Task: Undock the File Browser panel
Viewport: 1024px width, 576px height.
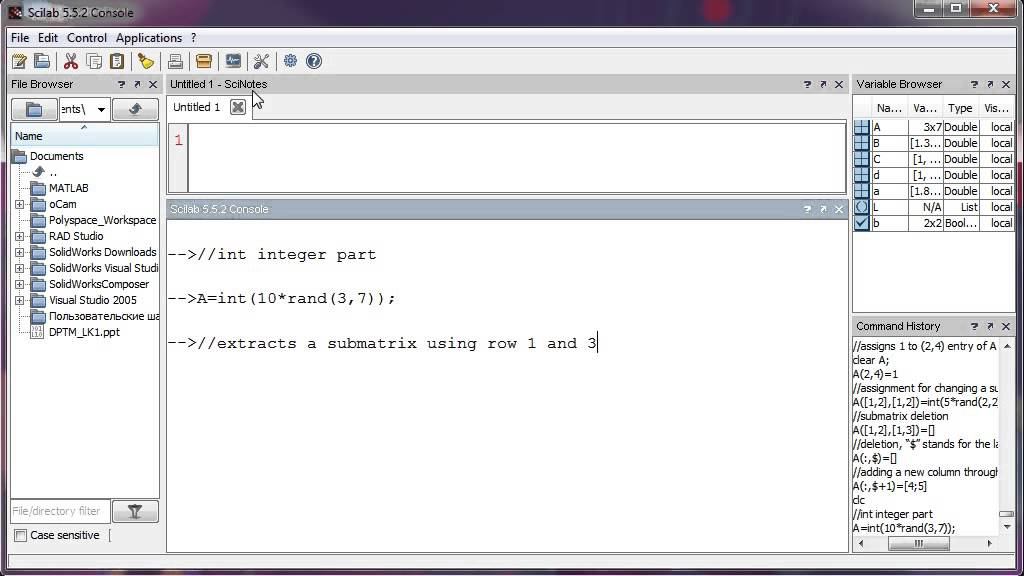Action: pyautogui.click(x=137, y=84)
